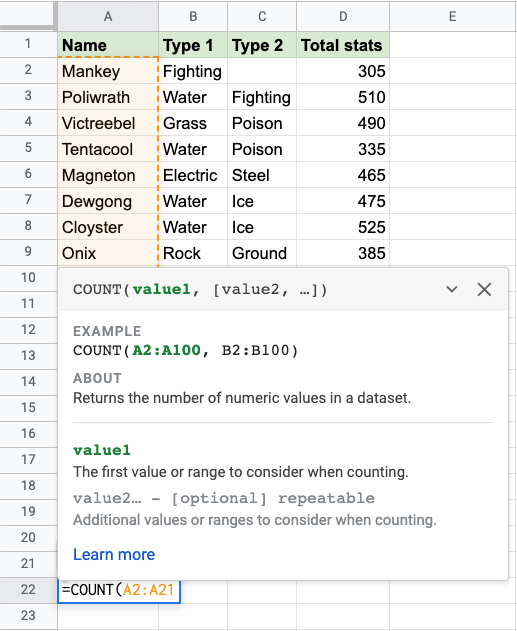This screenshot has height=631, width=517.
Task: Select the Ground cell in Type 2
Action: pos(262,253)
